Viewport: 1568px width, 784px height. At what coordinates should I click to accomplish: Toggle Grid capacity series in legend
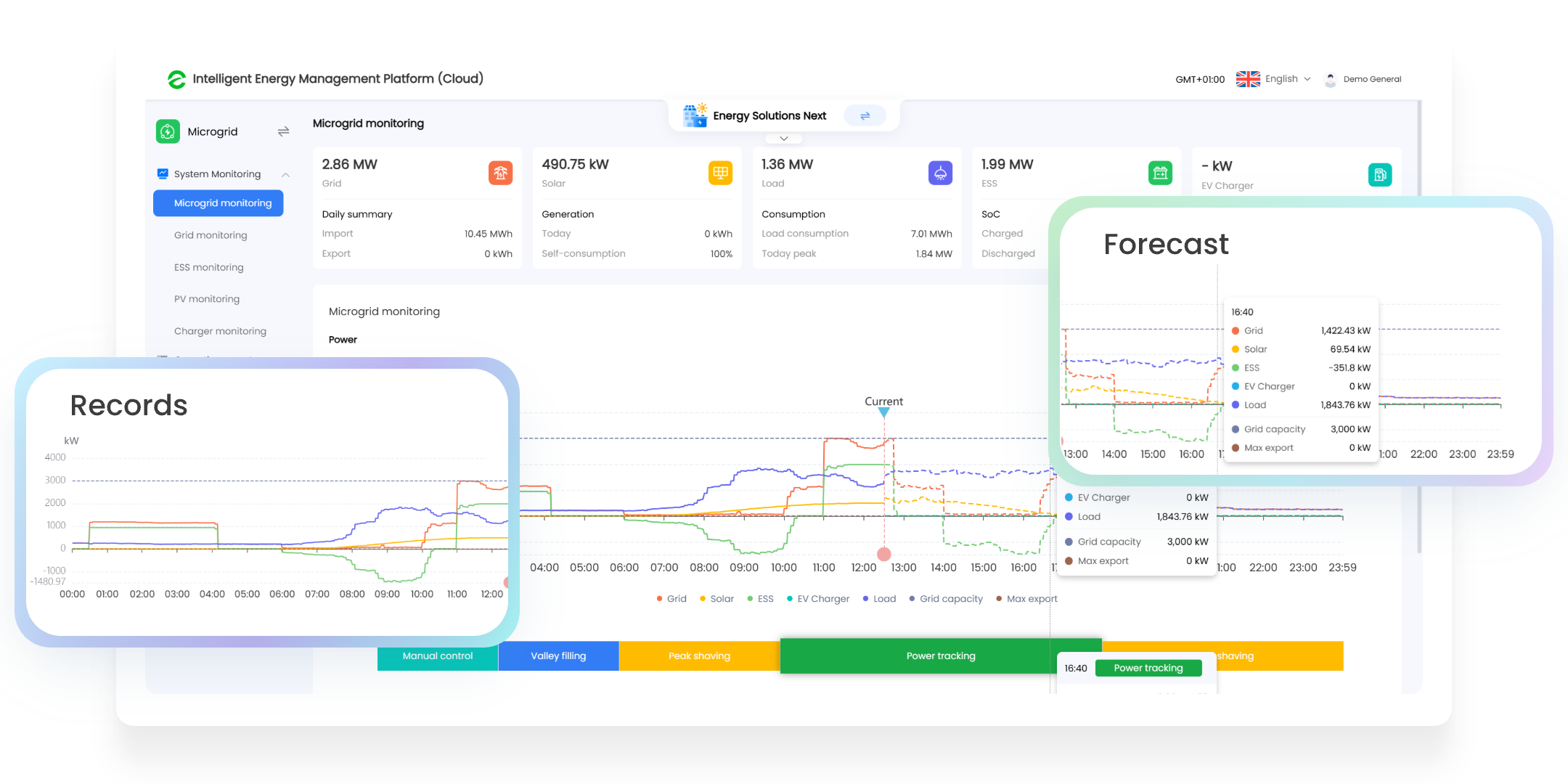pyautogui.click(x=946, y=599)
